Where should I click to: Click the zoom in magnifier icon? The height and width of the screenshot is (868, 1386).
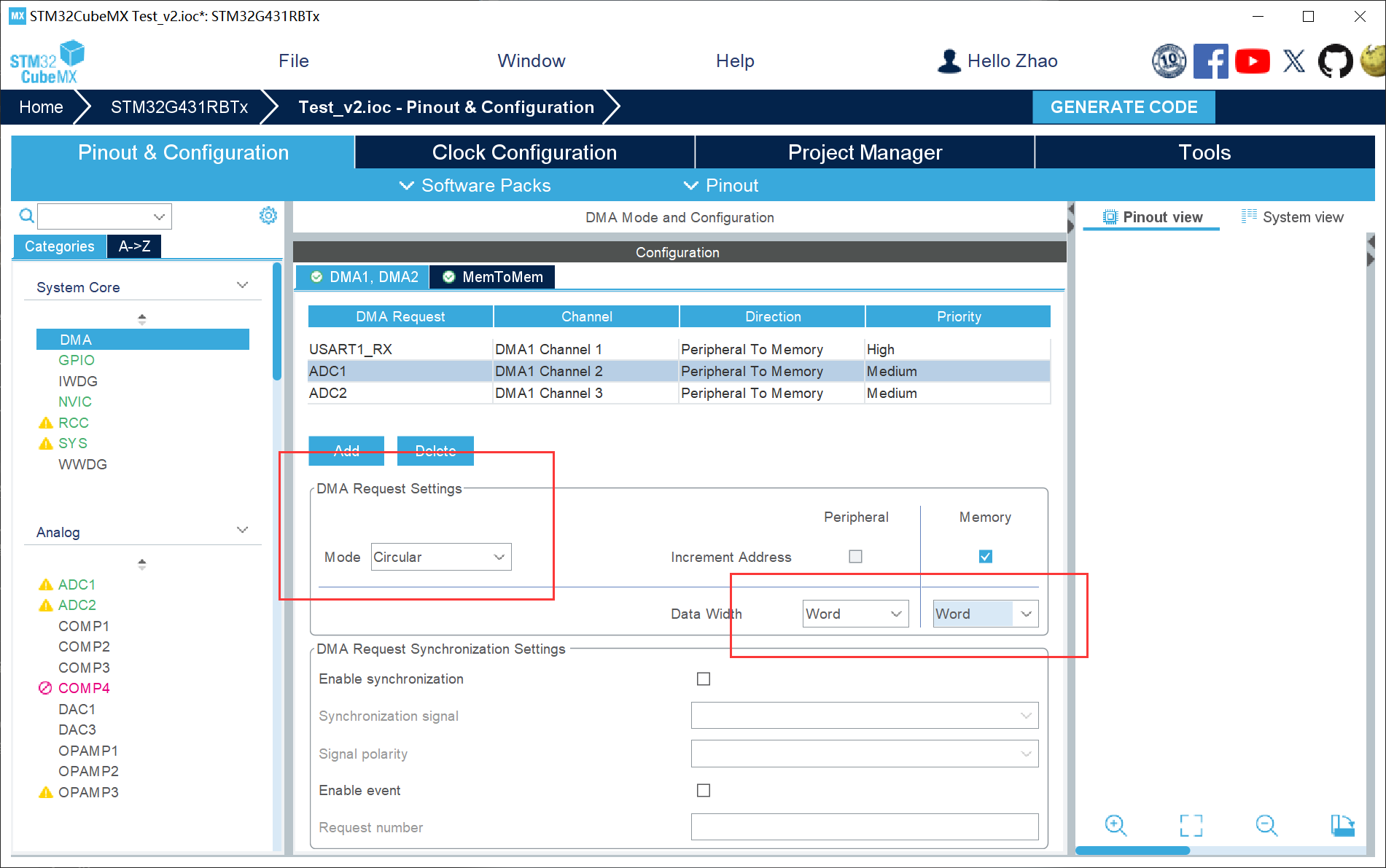[1116, 825]
